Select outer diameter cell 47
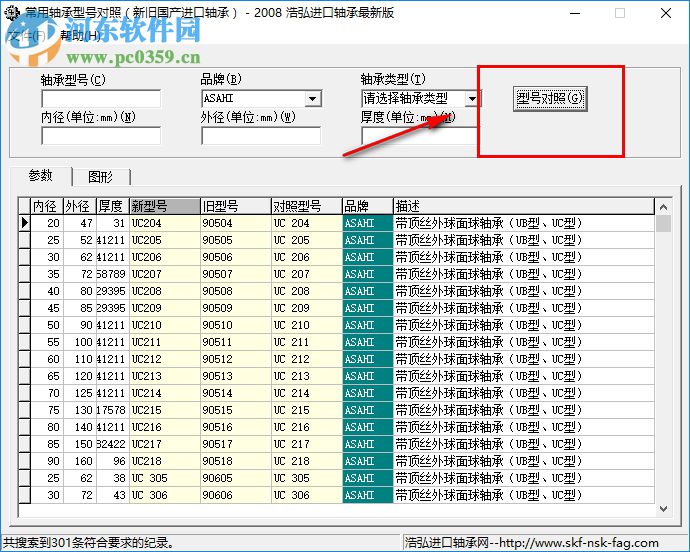690x552 pixels. [80, 223]
